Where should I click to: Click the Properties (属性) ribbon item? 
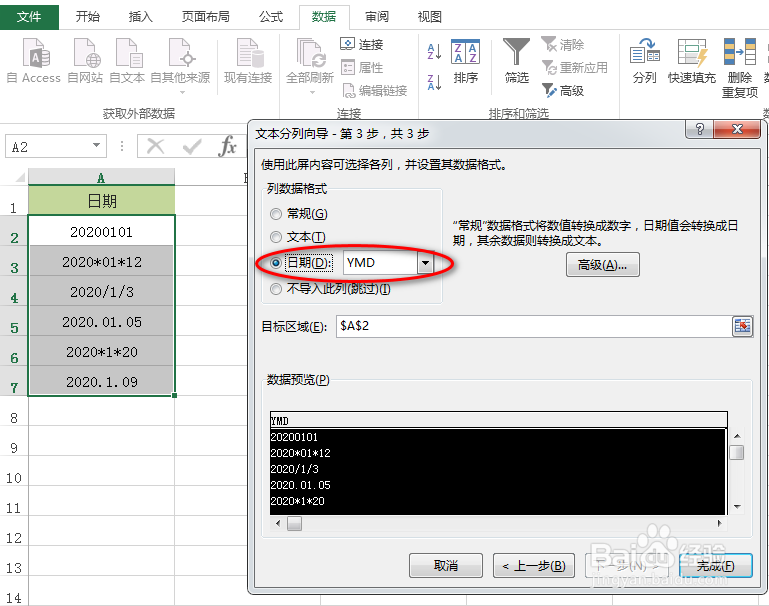(x=362, y=67)
